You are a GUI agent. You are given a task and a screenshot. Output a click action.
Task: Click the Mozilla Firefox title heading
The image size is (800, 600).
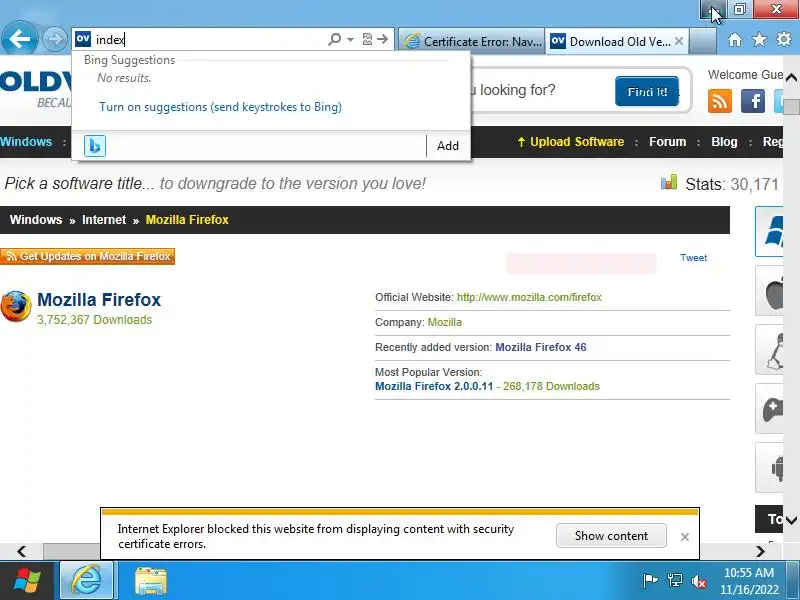[99, 299]
